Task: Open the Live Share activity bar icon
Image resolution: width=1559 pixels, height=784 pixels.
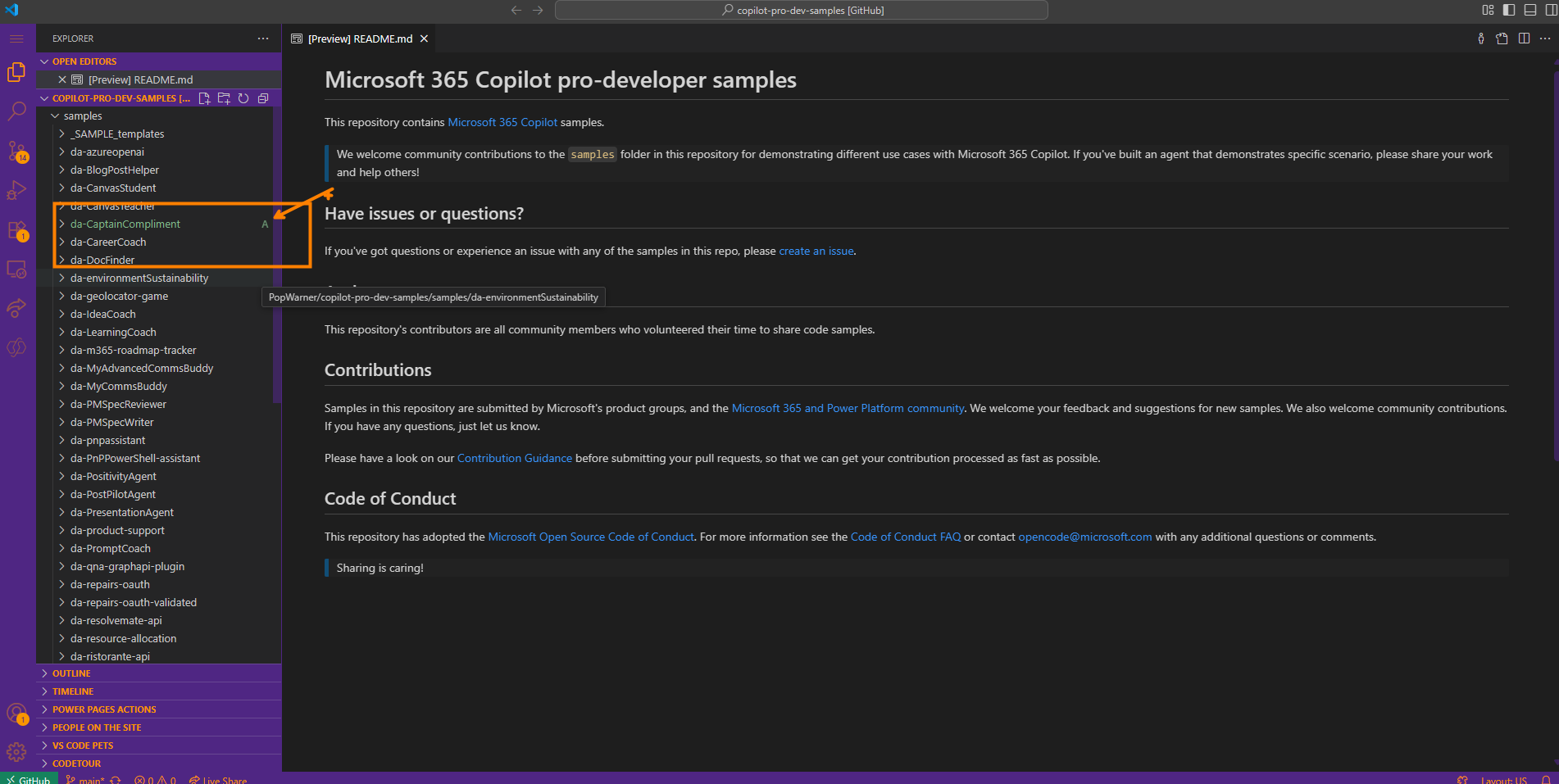Action: pyautogui.click(x=16, y=308)
